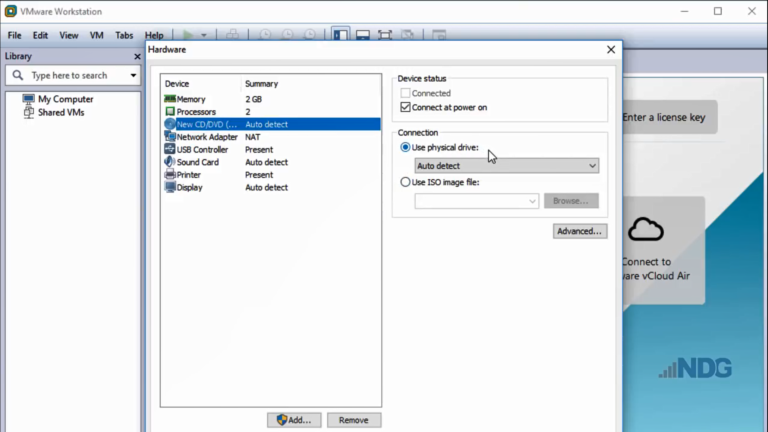Click the magnifier icon in Library search
This screenshot has width=768, height=432.
pos(18,75)
